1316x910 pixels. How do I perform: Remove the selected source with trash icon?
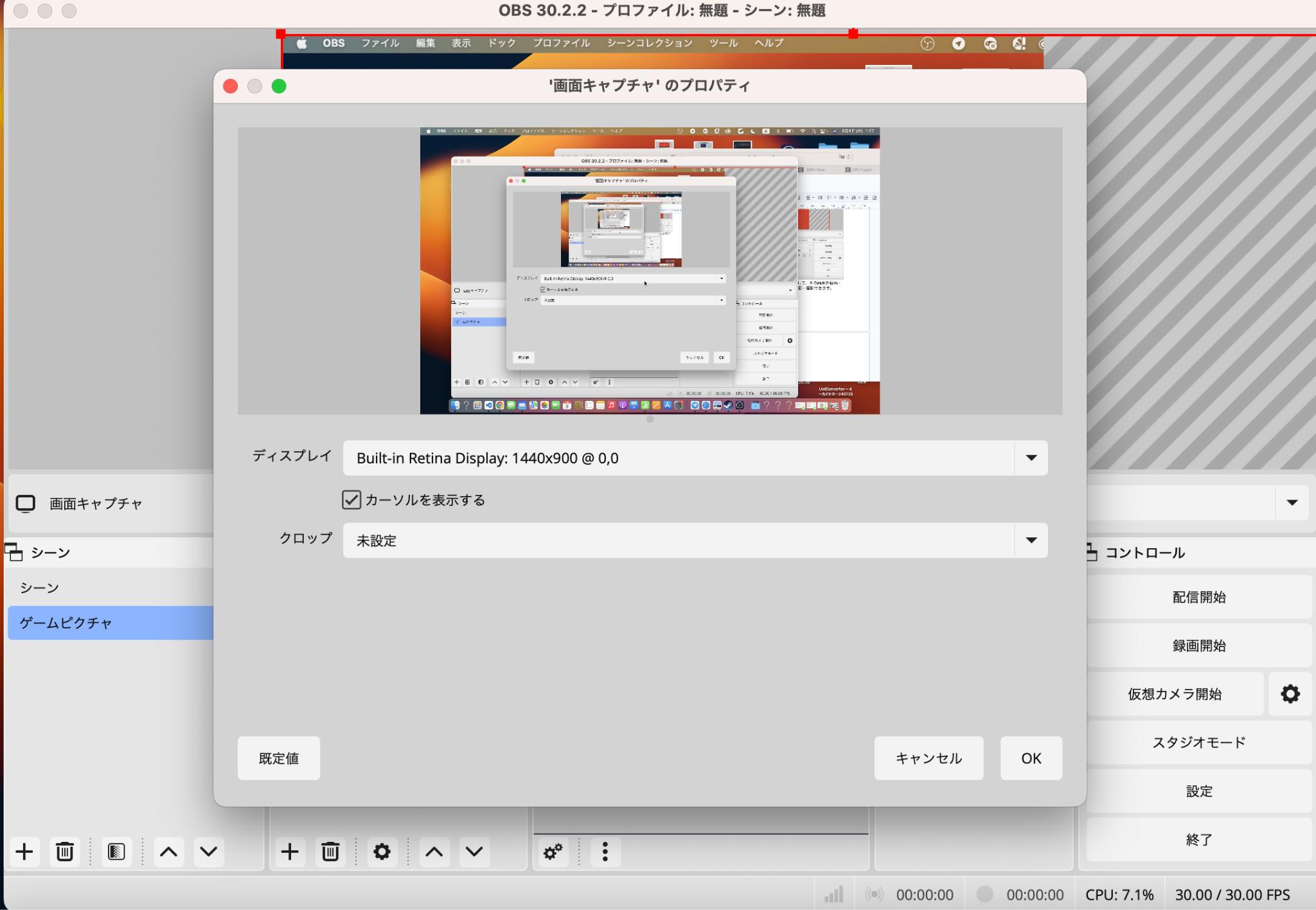pos(330,852)
